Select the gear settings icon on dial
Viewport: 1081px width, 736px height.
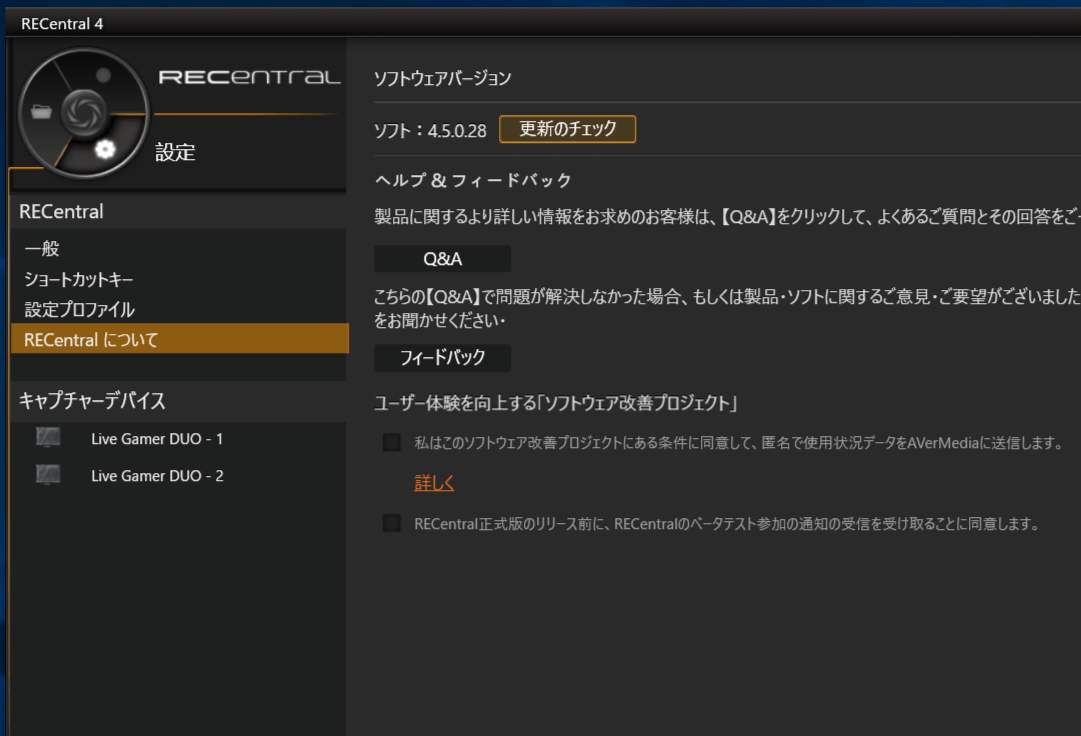click(105, 149)
